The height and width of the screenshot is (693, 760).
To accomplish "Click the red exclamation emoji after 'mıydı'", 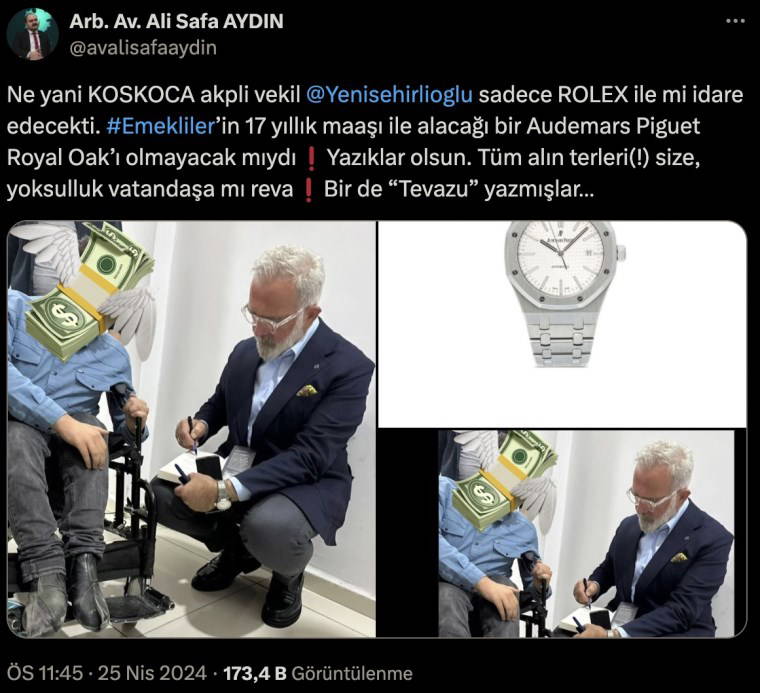I will (x=311, y=158).
